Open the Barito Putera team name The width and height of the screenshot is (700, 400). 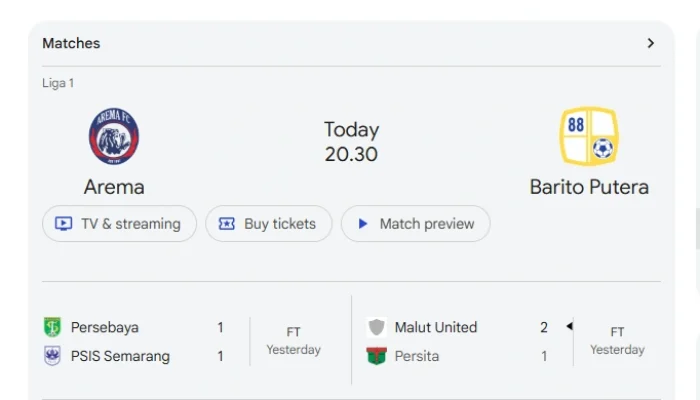tap(589, 187)
